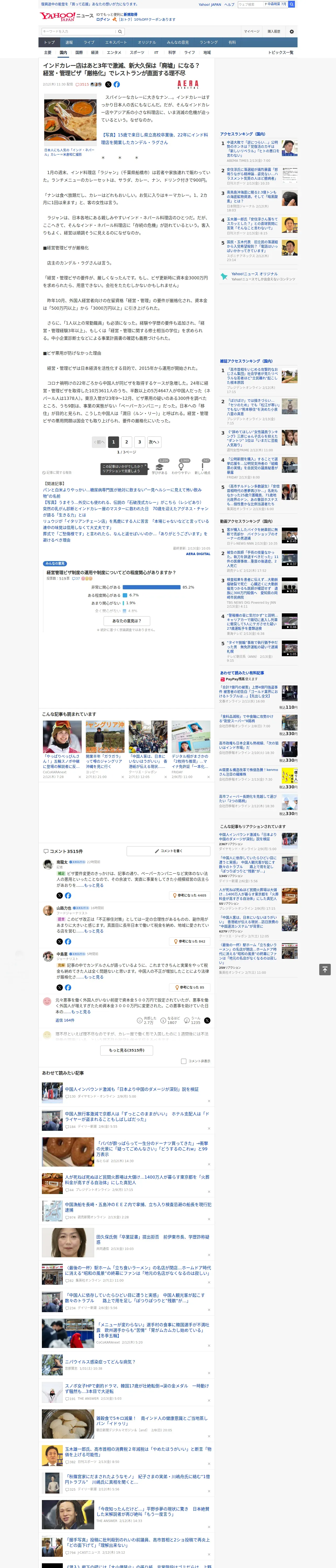
Task: Click comment count bubble icon 3515 near headline
Action: pyautogui.click(x=82, y=85)
